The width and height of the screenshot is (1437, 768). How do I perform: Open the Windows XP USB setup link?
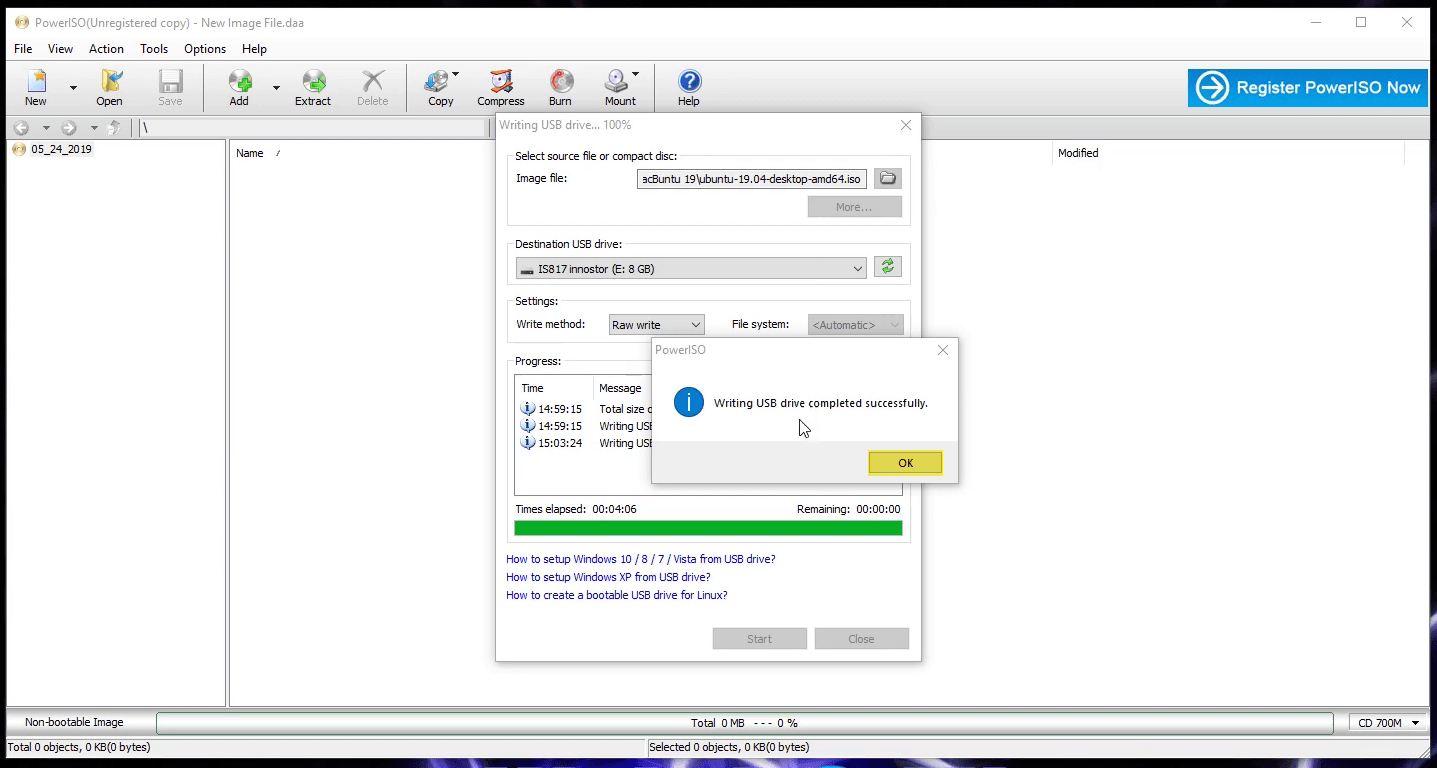point(608,577)
